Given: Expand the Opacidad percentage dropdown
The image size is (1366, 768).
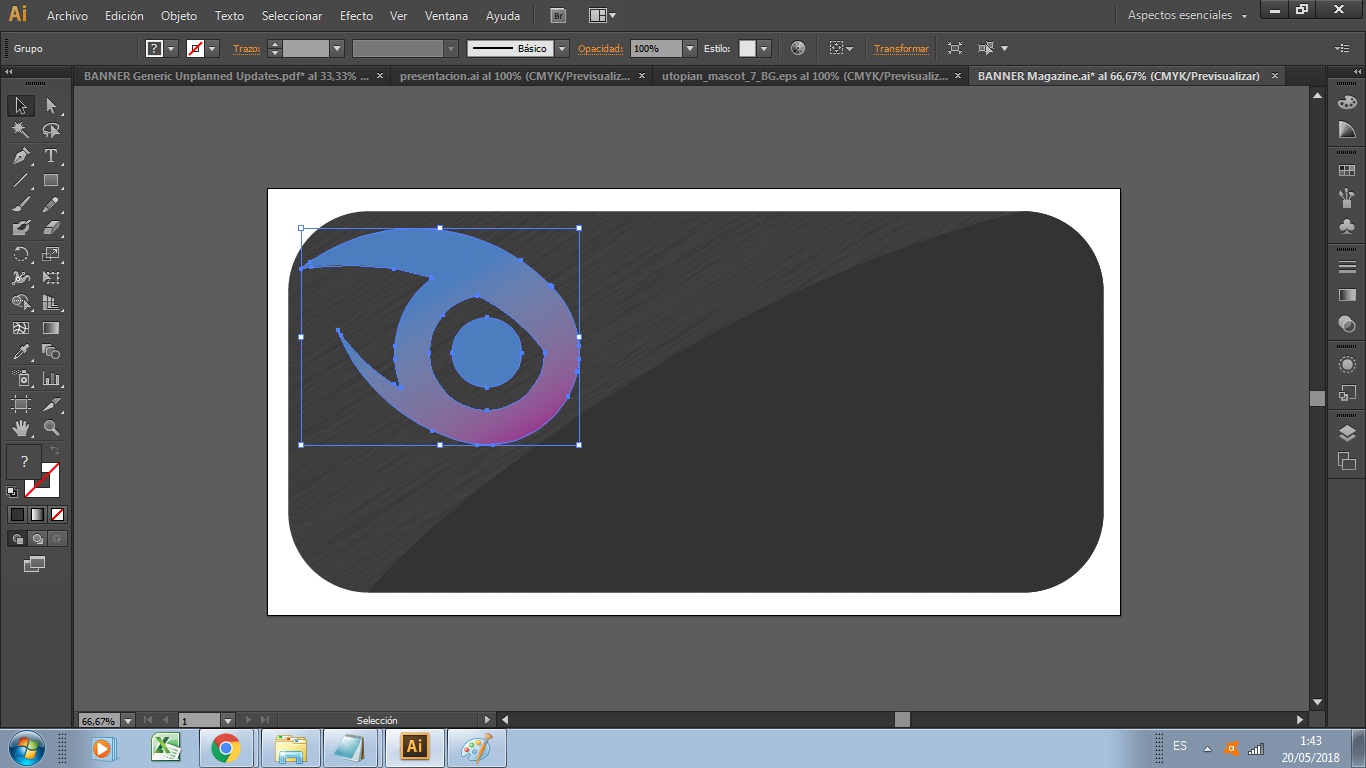Looking at the screenshot, I should (x=690, y=48).
